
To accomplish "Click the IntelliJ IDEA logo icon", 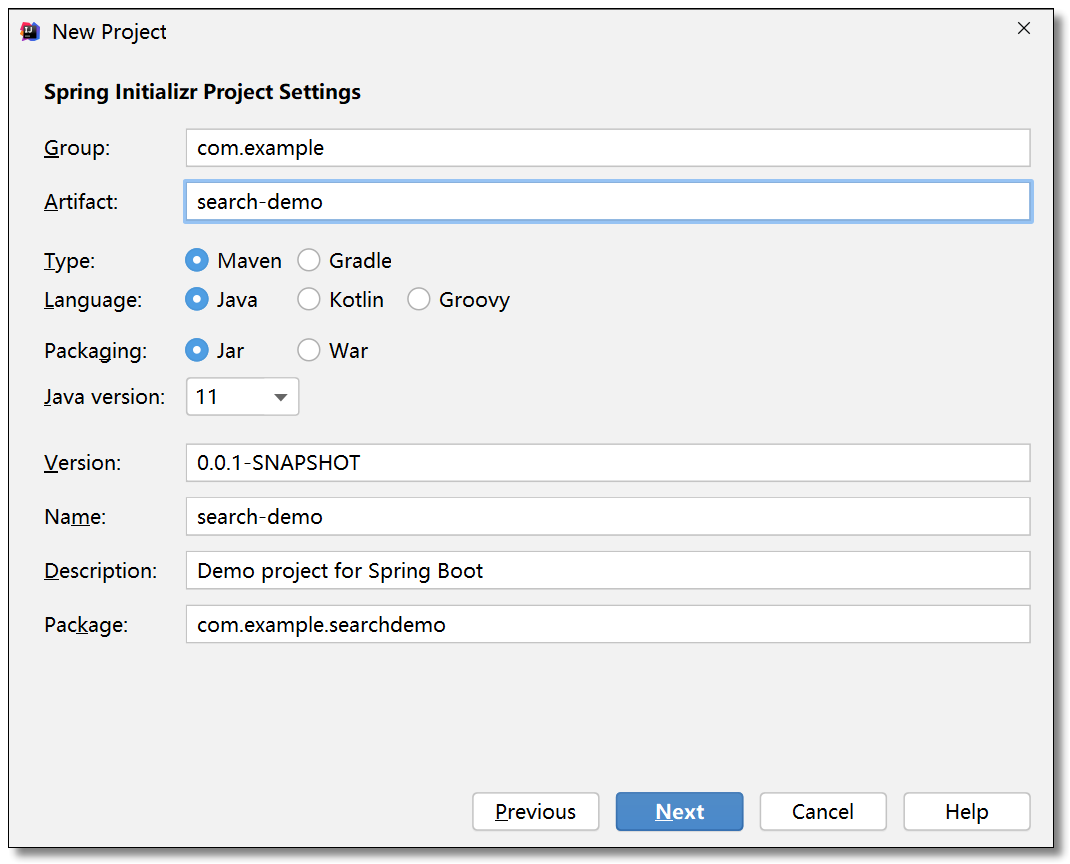I will pyautogui.click(x=31, y=31).
